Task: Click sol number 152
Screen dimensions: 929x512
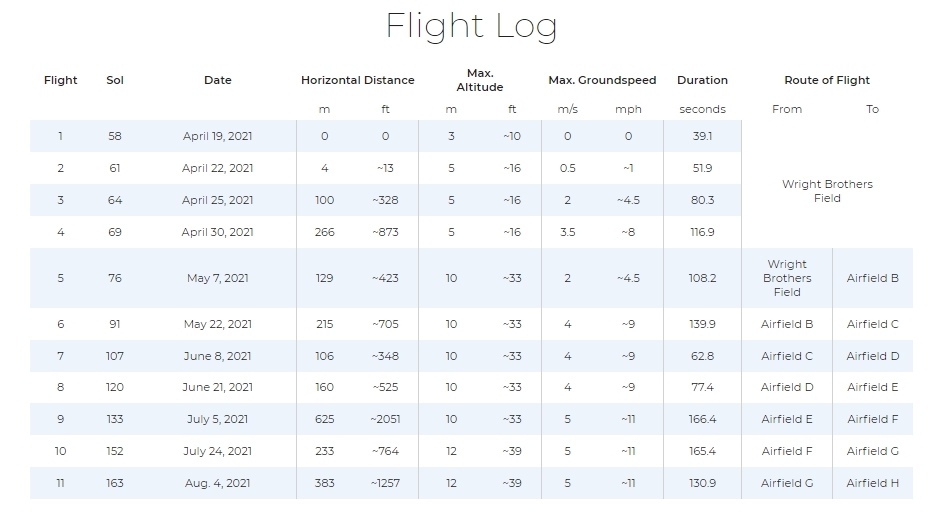Action: (x=115, y=451)
